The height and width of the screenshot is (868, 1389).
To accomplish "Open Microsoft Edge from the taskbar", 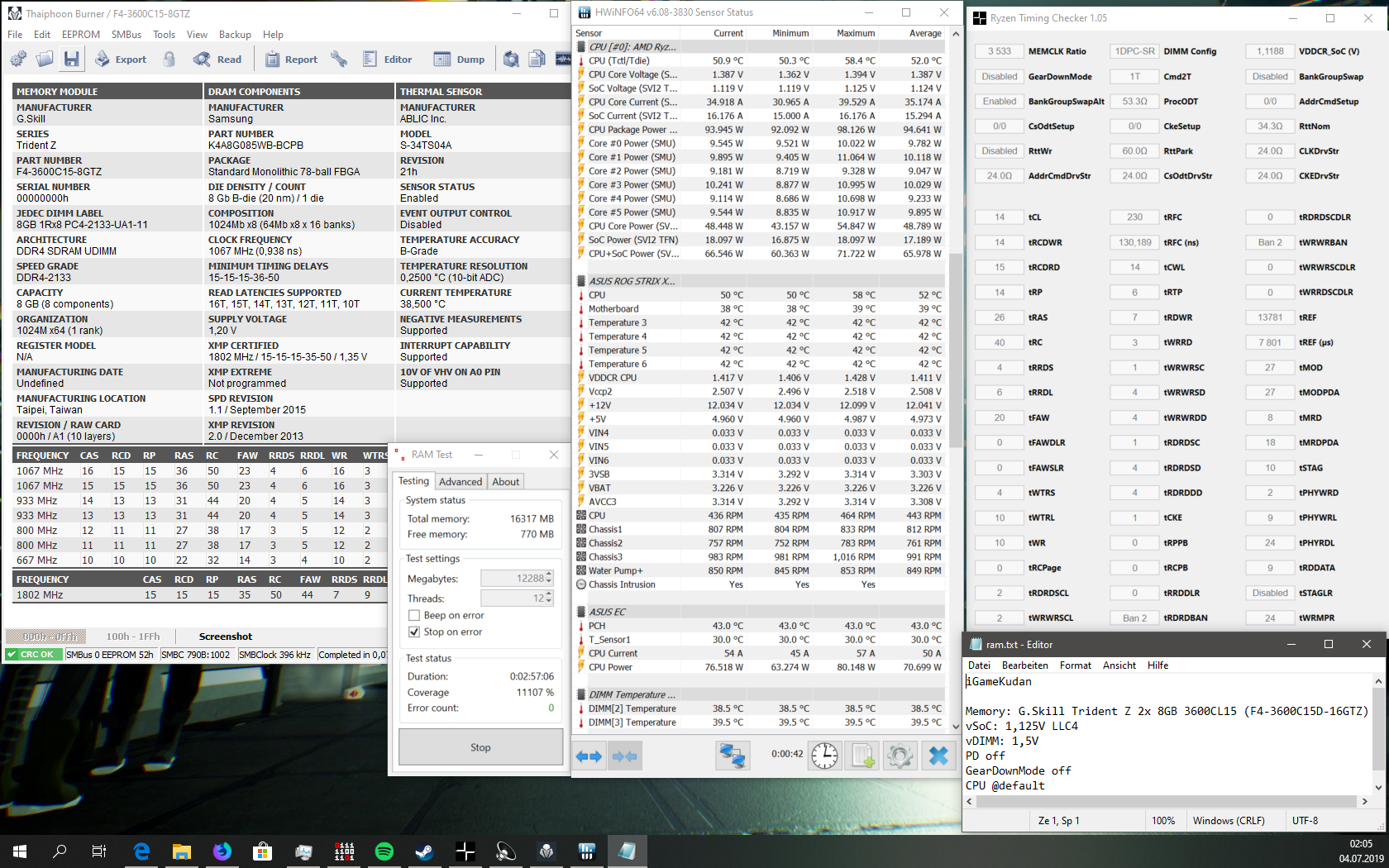I will click(x=141, y=851).
